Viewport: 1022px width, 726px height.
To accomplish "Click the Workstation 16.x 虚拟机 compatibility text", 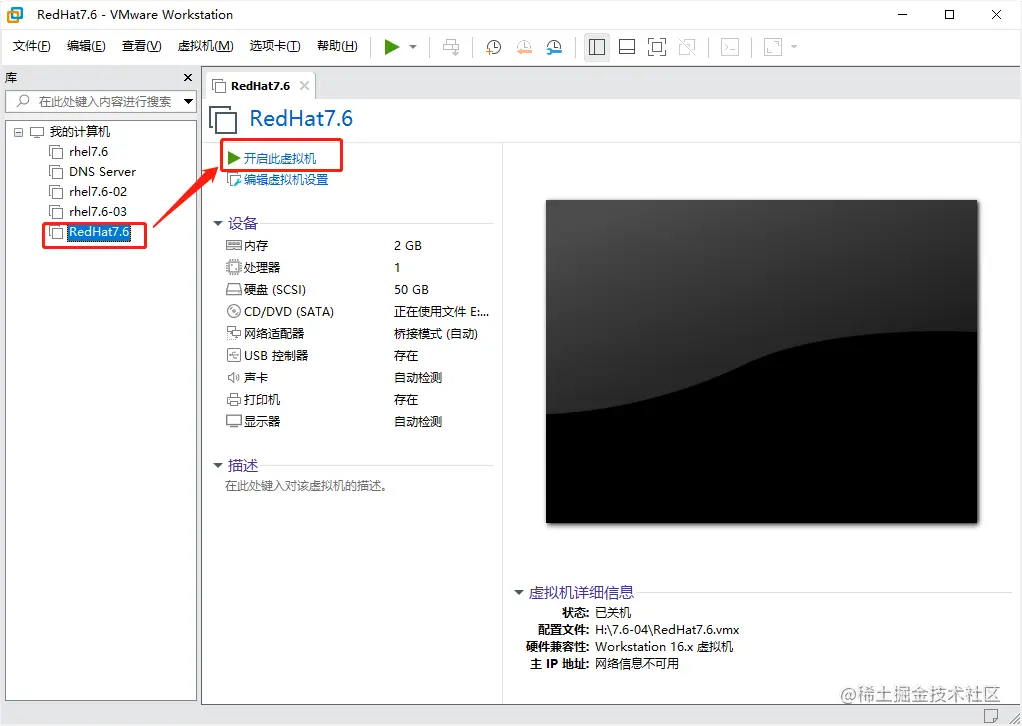I will (664, 647).
